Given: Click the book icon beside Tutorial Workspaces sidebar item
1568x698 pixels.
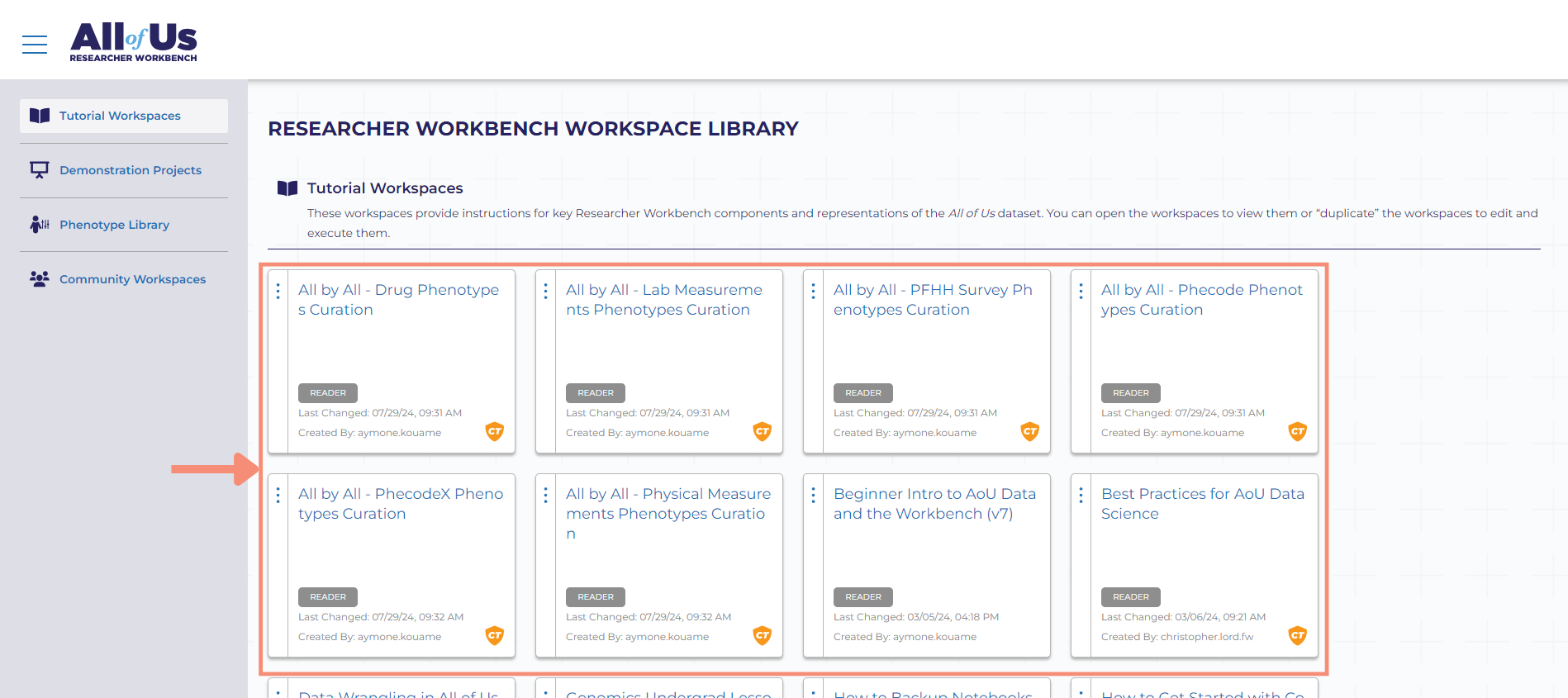Looking at the screenshot, I should pos(40,116).
